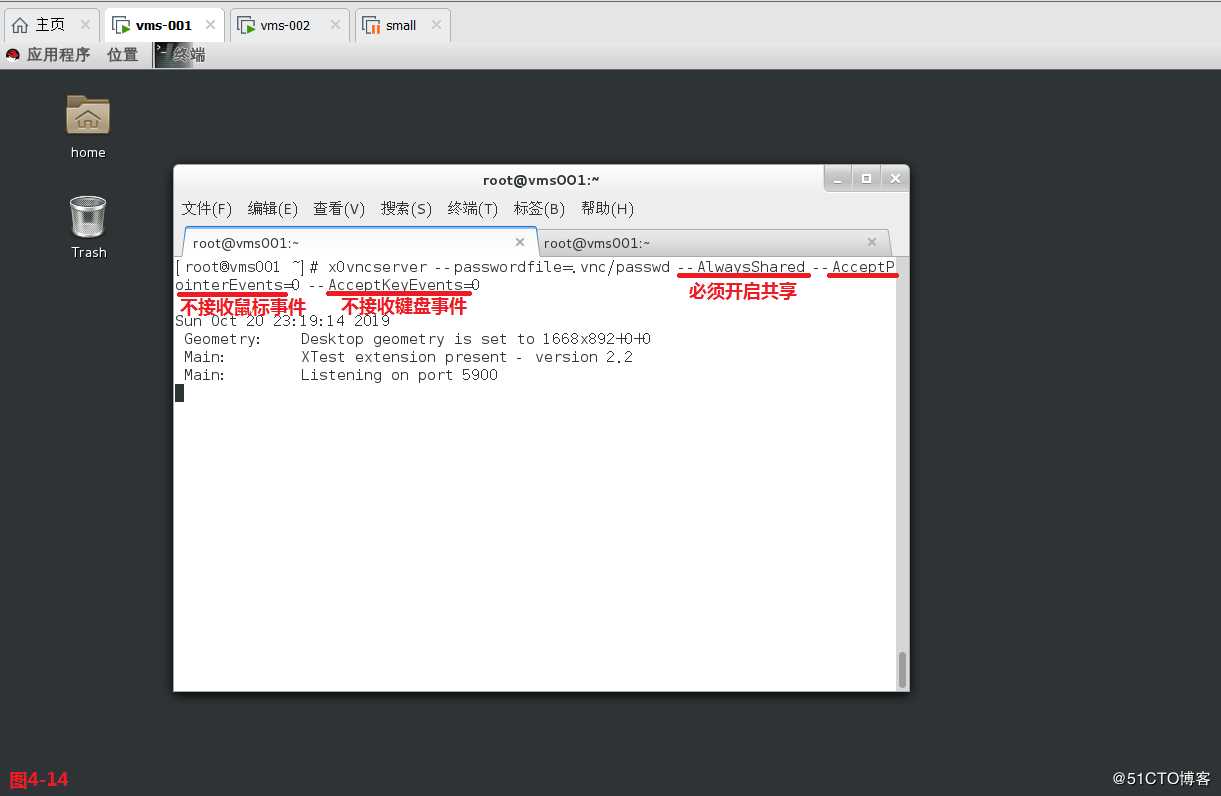1221x796 pixels.
Task: Close the small VM tab
Action: click(x=435, y=25)
